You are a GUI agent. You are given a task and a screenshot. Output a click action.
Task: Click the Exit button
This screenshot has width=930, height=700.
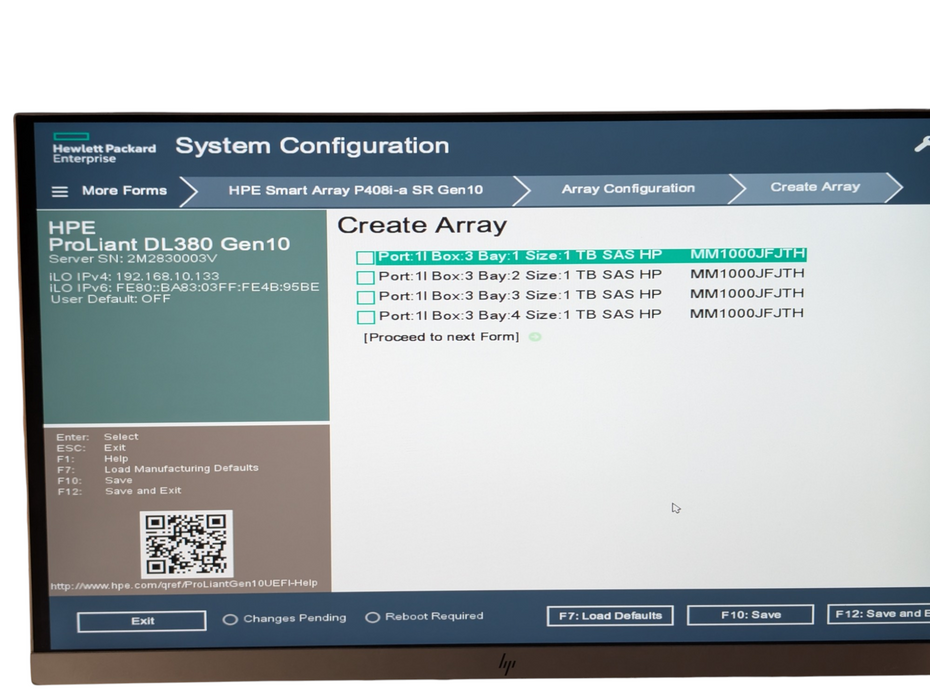coord(140,621)
